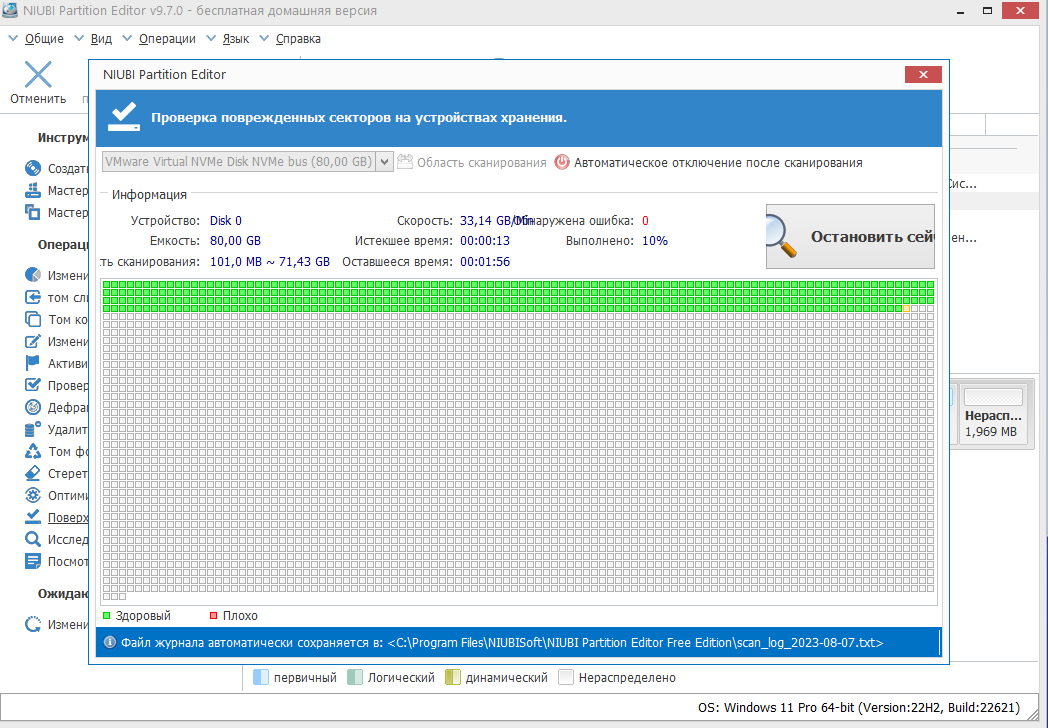Click the green Логический legend swatch
The height and width of the screenshot is (728, 1048).
click(355, 677)
